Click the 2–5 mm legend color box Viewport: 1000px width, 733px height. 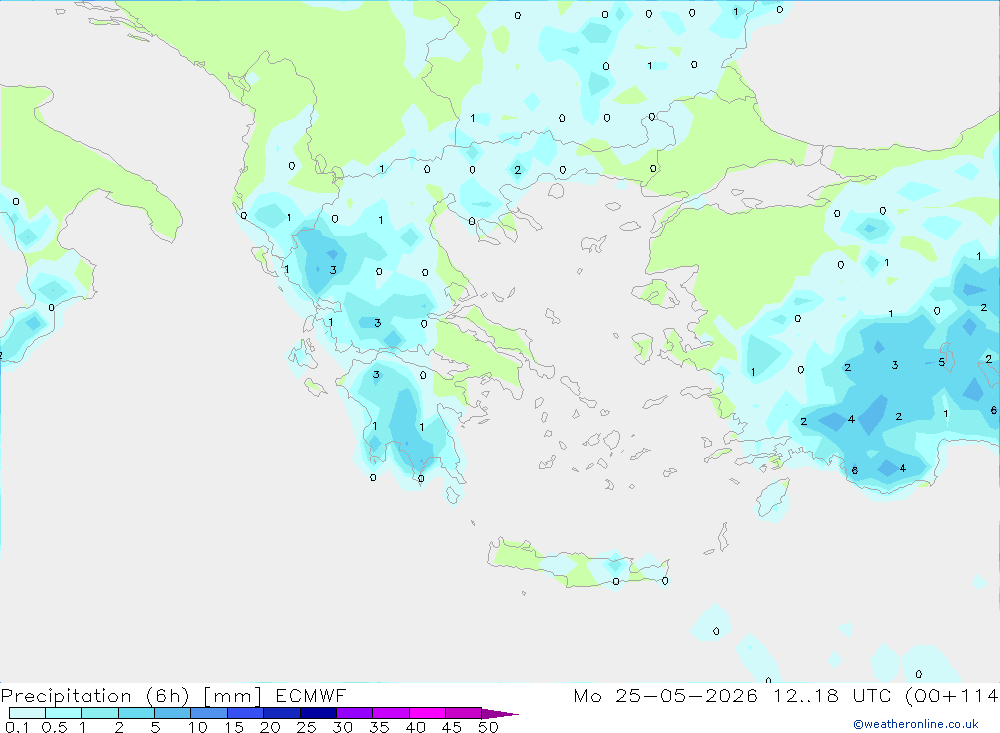pos(136,713)
